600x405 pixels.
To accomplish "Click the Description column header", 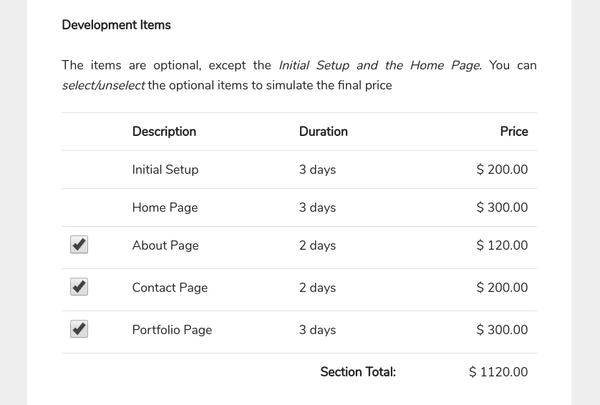I will click(x=164, y=131).
